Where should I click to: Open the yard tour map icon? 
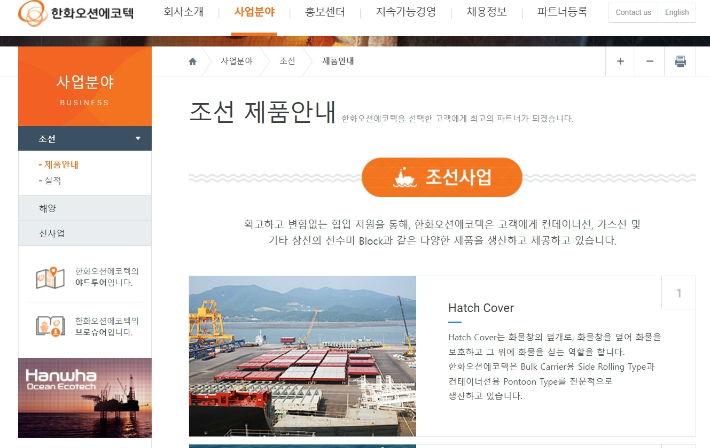coord(50,277)
